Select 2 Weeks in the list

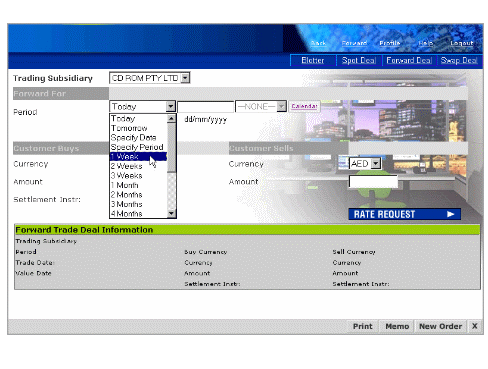click(138, 166)
